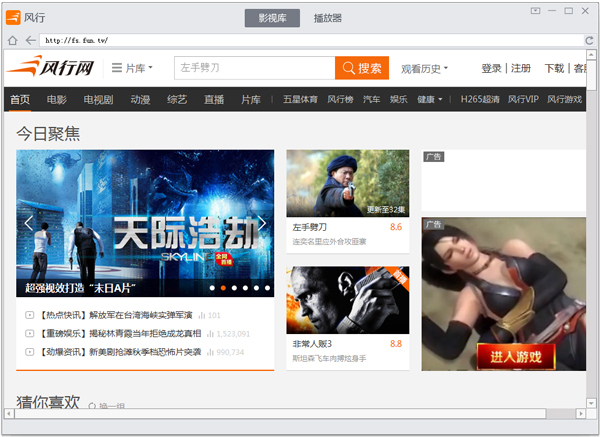The width and height of the screenshot is (600, 437).
Task: Click the orange 搜索 button
Action: click(362, 68)
